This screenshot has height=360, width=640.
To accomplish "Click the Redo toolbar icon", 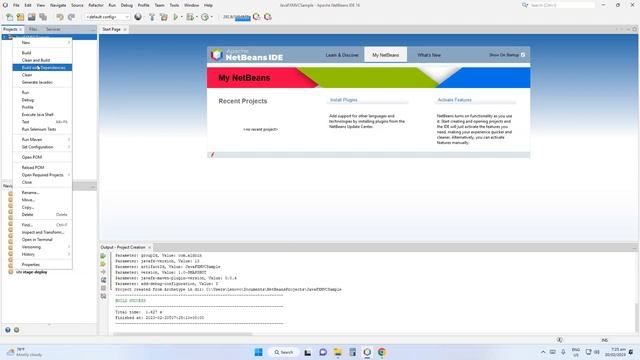I will coord(71,17).
